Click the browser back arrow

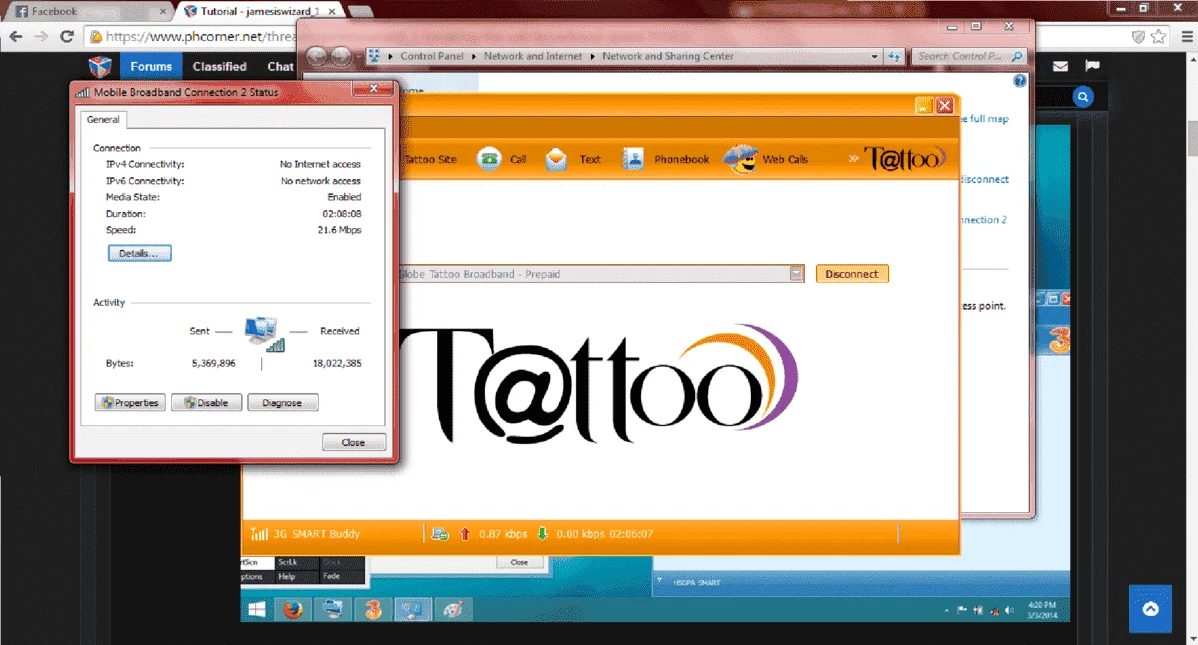pyautogui.click(x=16, y=36)
